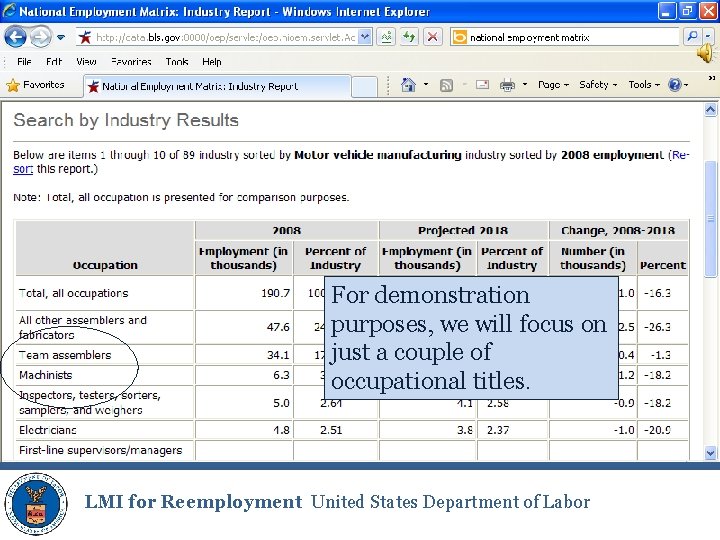This screenshot has width=720, height=540.
Task: Minimize the Internet Explorer window
Action: pyautogui.click(x=667, y=11)
